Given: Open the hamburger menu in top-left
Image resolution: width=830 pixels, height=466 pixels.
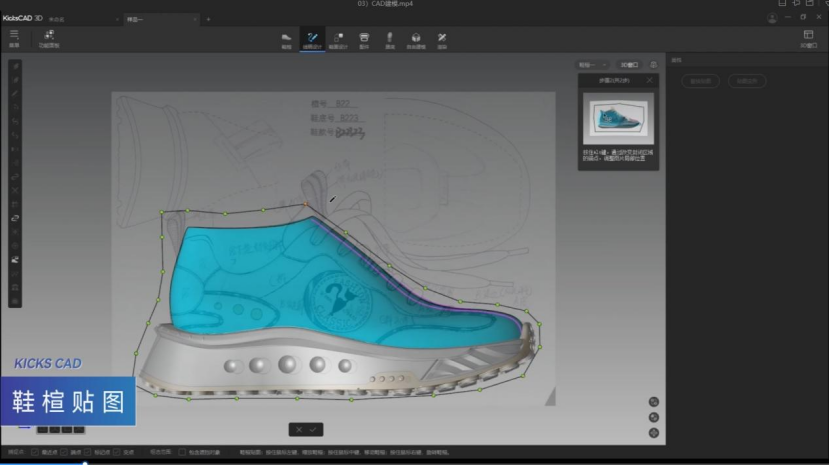Looking at the screenshot, I should [x=14, y=35].
